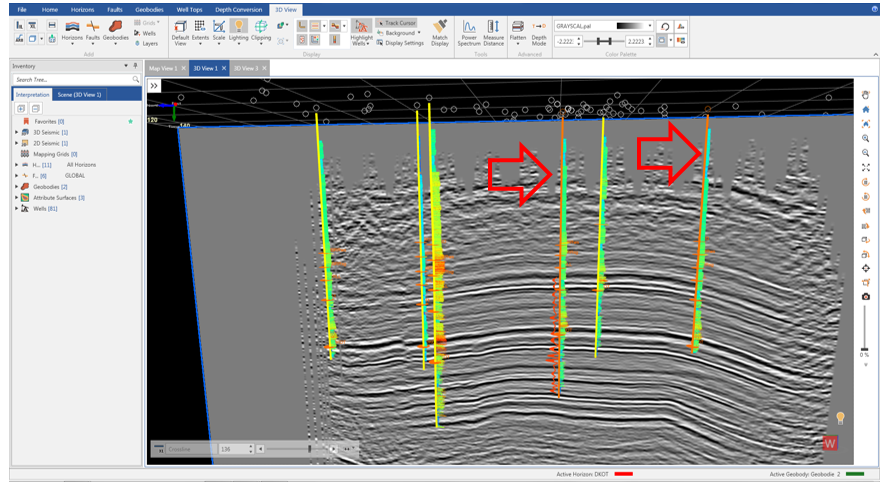Click the help icon in title bar

[875, 9]
